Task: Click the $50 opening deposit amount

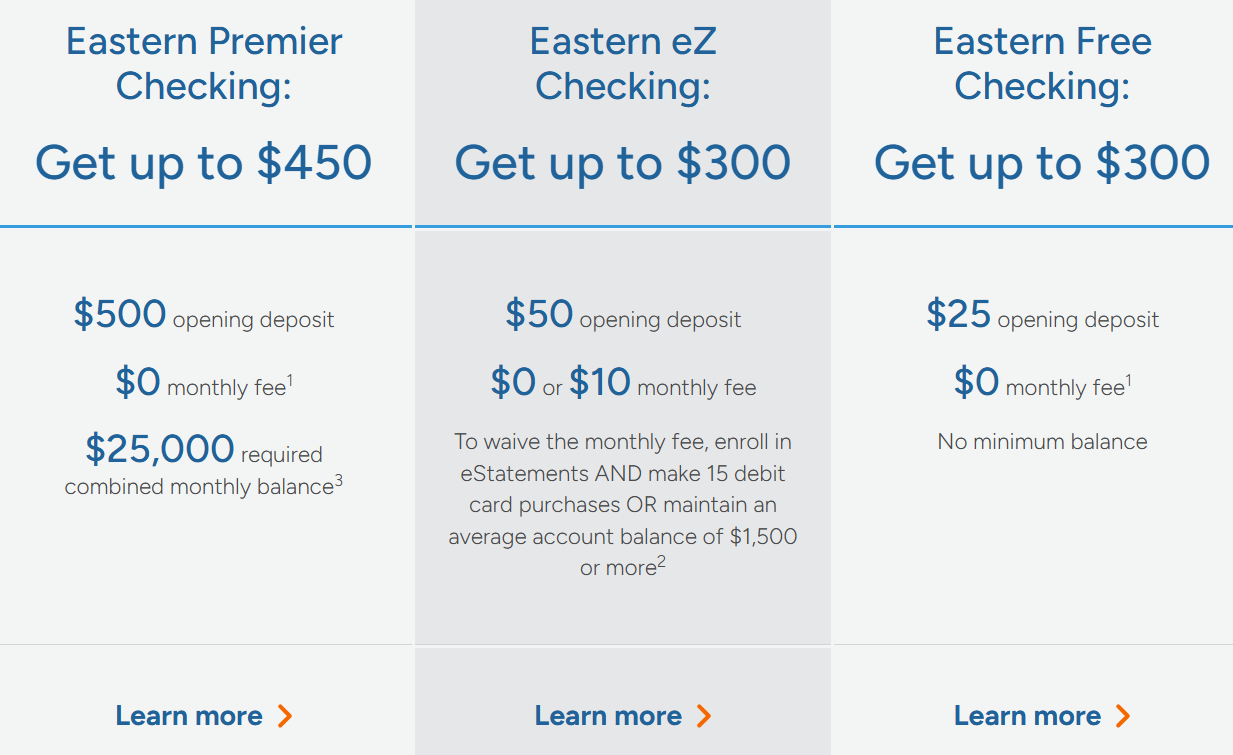Action: (x=539, y=314)
